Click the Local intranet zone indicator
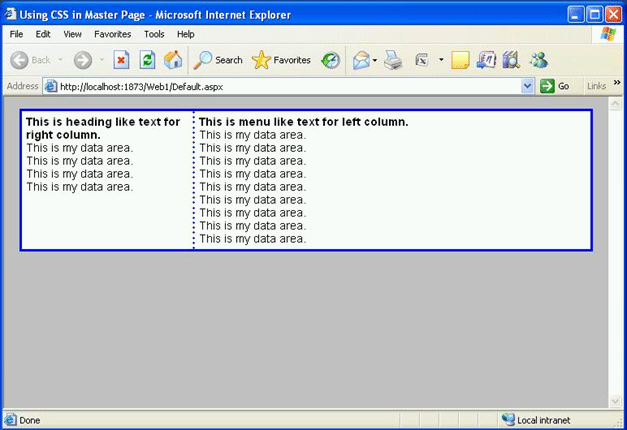627x430 pixels. [536, 420]
